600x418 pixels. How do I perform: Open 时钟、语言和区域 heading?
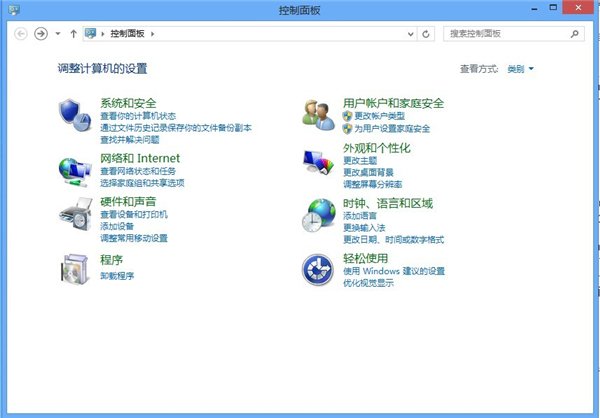pyautogui.click(x=388, y=203)
